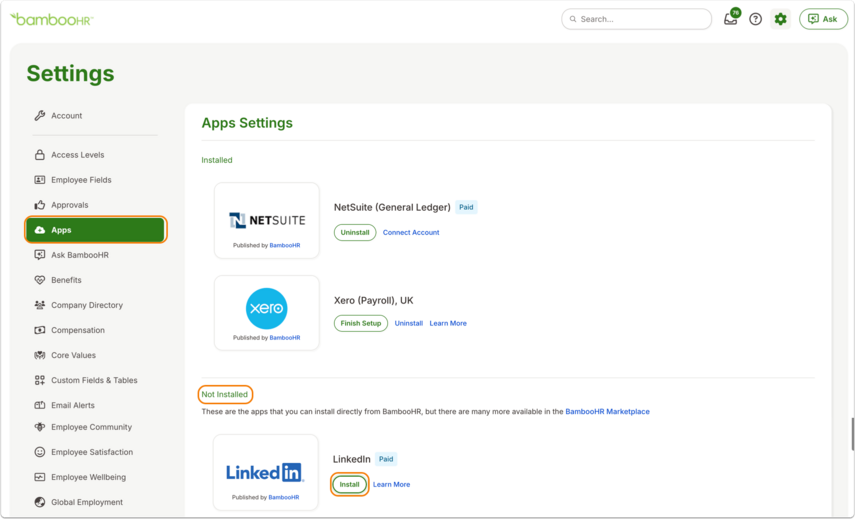Viewport: 855px width, 519px height.
Task: Click the Not Installed section label
Action: 225,394
